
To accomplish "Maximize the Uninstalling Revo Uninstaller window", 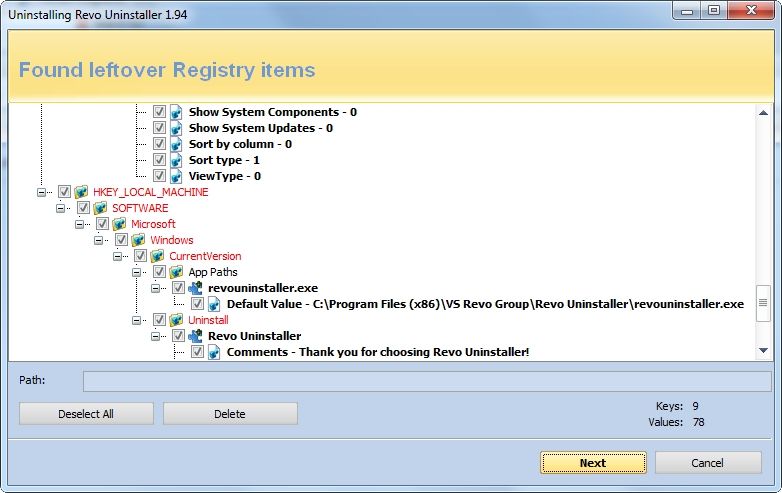I will (x=714, y=10).
